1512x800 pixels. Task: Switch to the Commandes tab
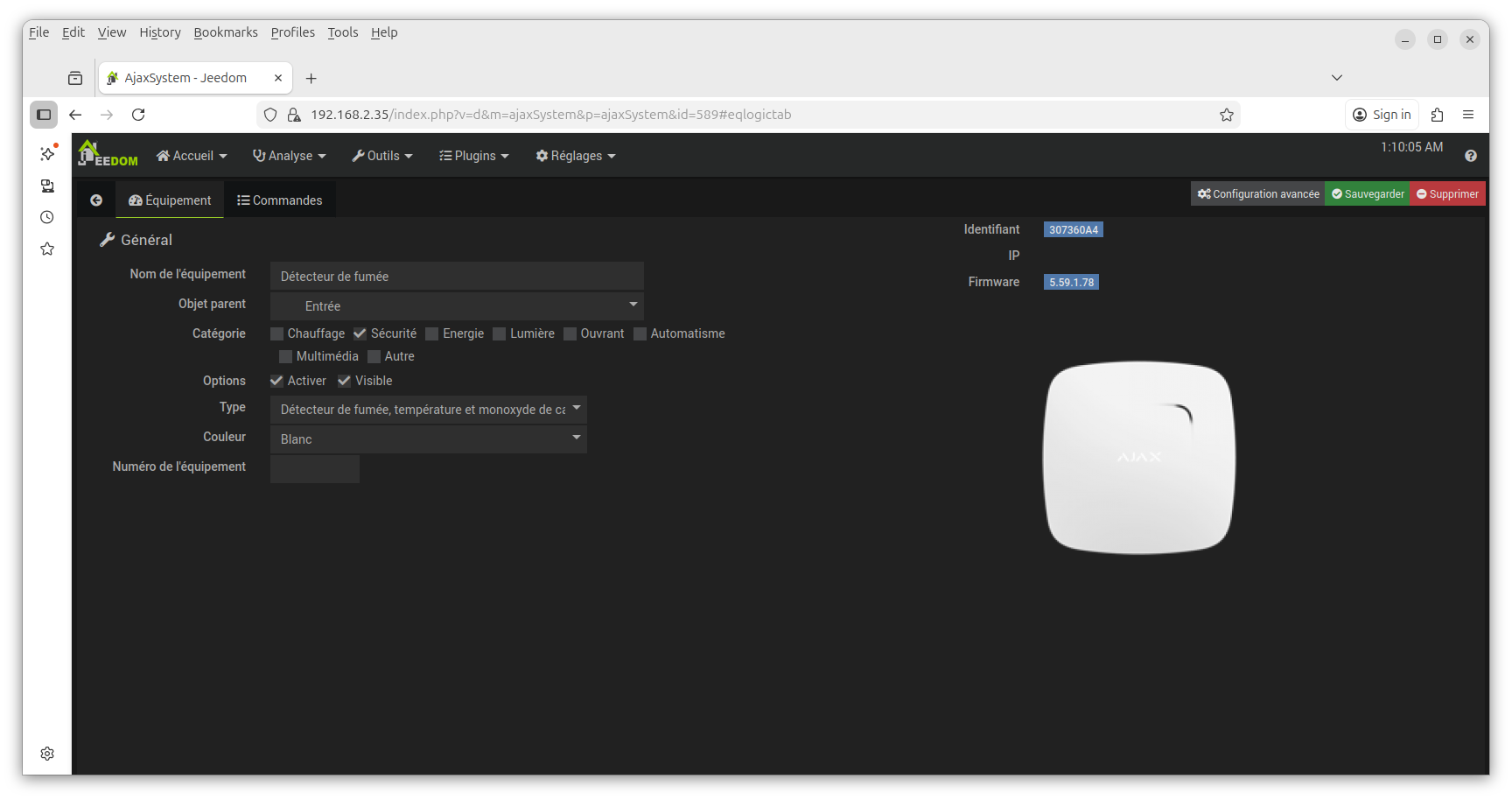(x=280, y=200)
